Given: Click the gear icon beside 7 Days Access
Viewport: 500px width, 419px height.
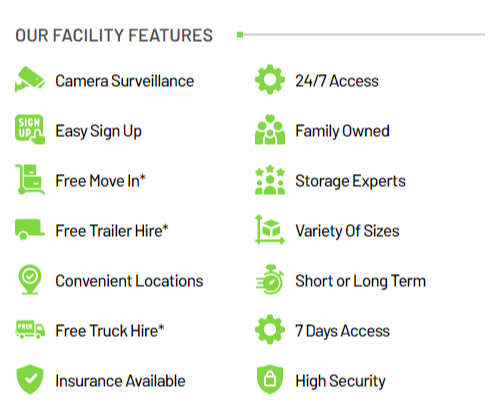Looking at the screenshot, I should (x=270, y=329).
